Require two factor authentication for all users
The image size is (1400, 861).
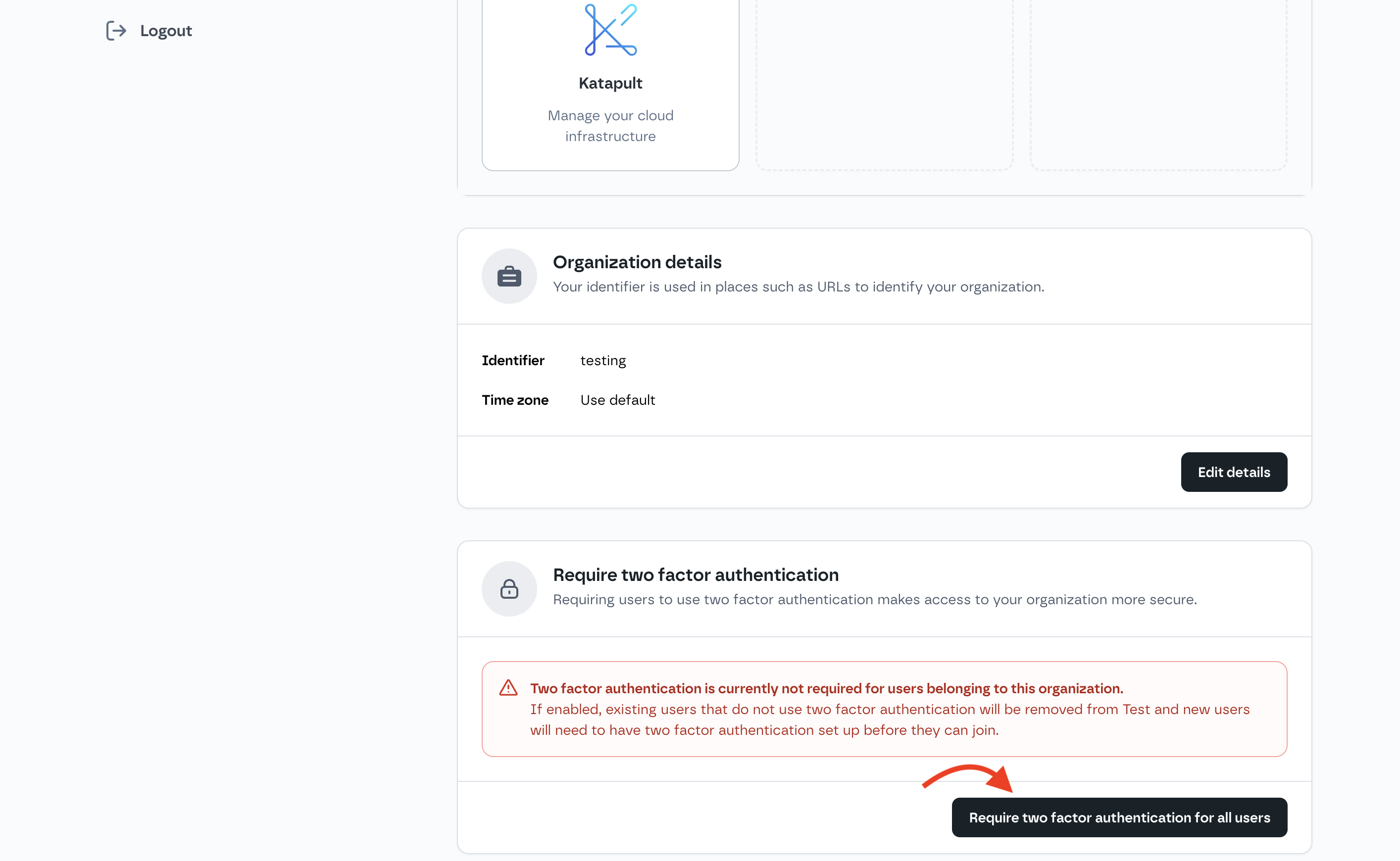coord(1119,817)
